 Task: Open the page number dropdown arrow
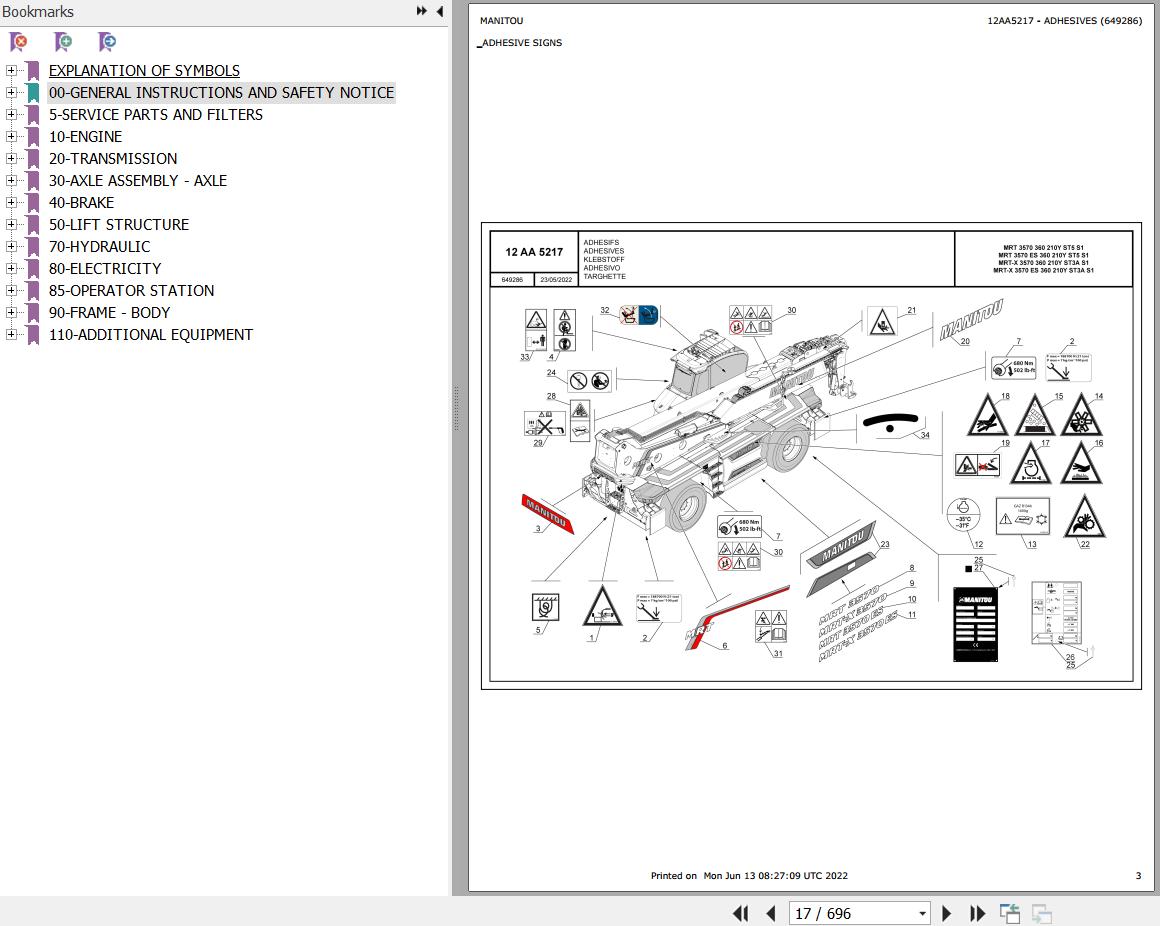pyautogui.click(x=923, y=913)
